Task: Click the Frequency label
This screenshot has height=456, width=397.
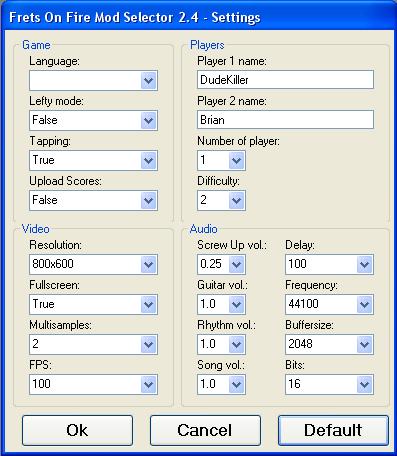Action: [311, 285]
